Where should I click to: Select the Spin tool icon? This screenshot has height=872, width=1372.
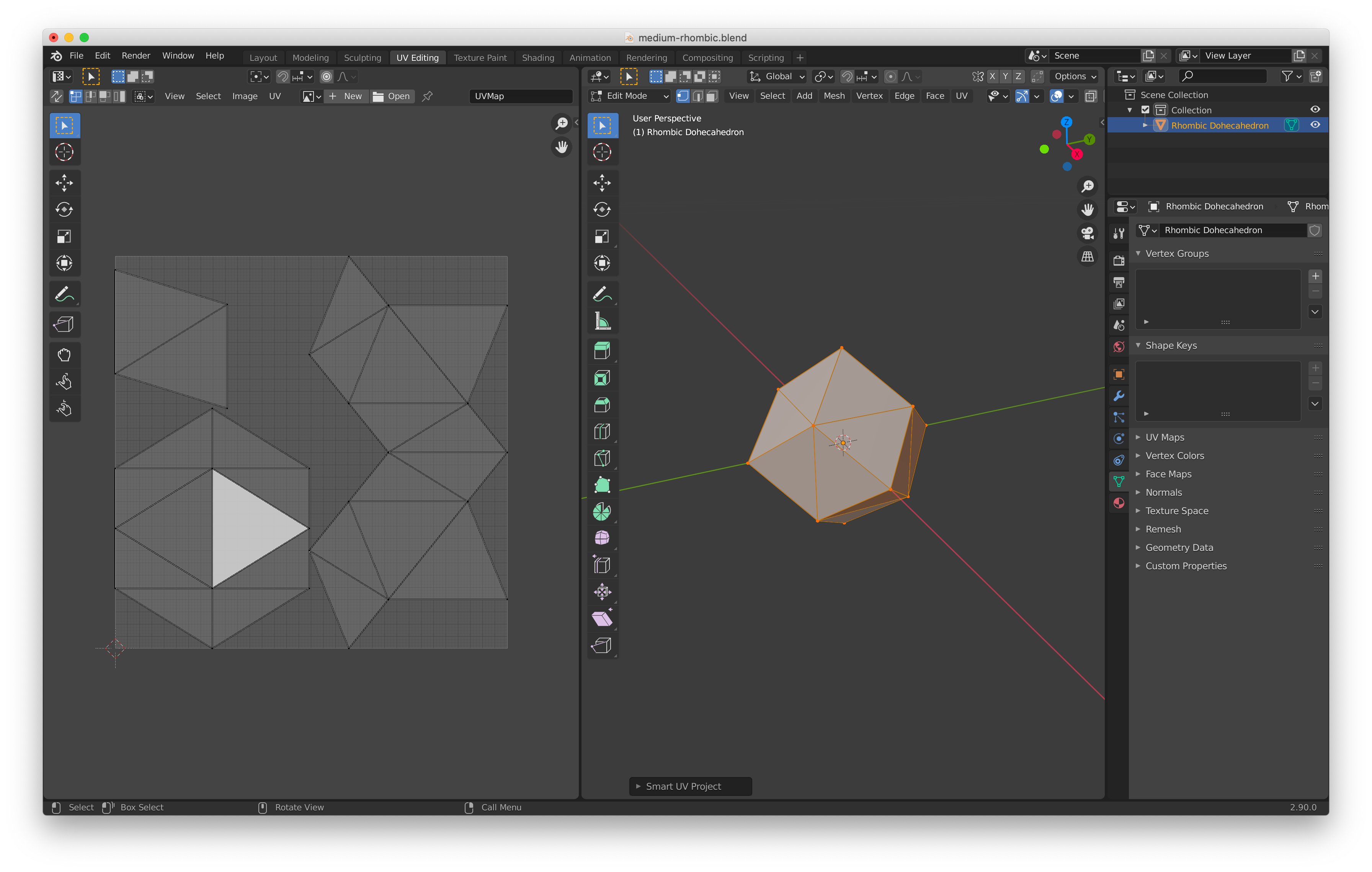602,511
